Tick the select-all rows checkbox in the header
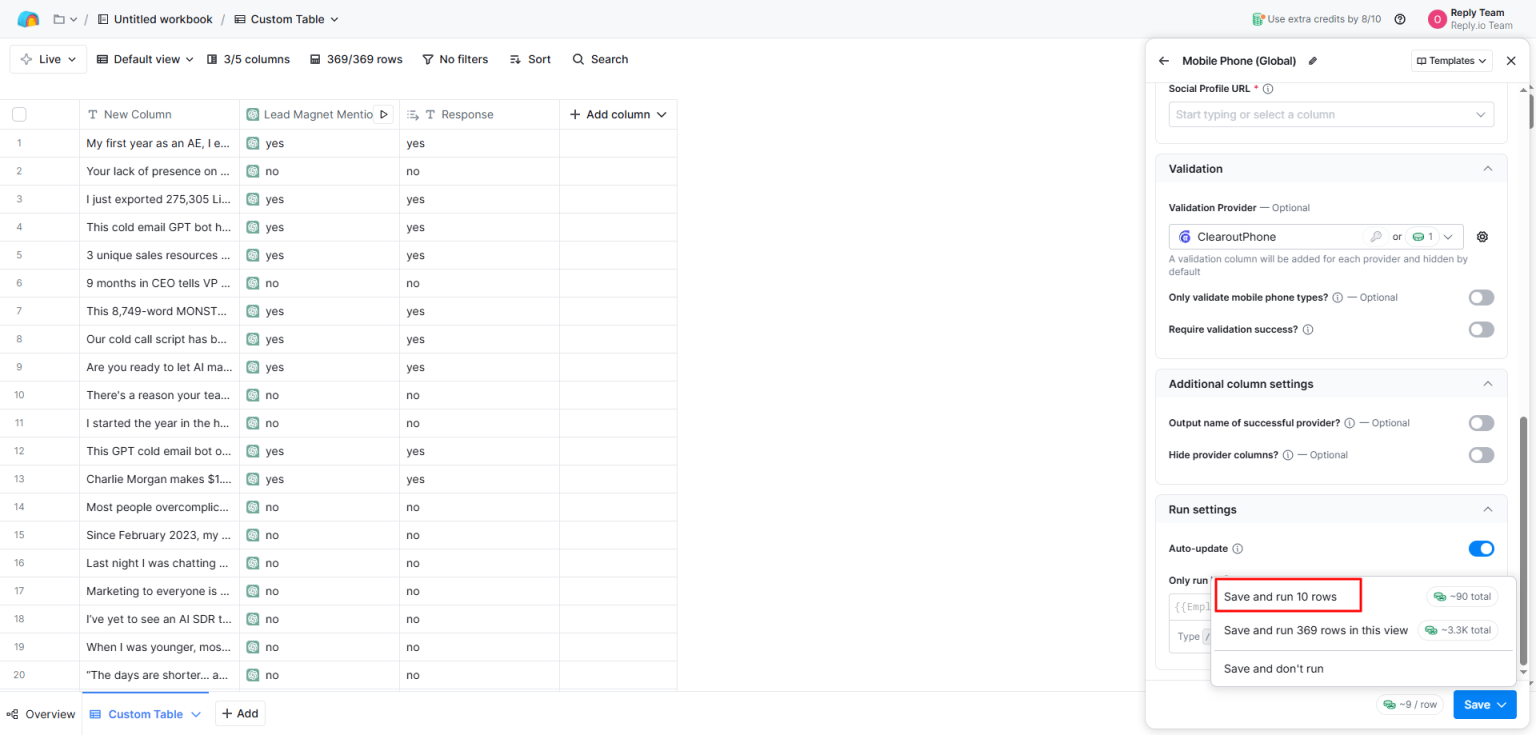1536x735 pixels. coord(19,115)
